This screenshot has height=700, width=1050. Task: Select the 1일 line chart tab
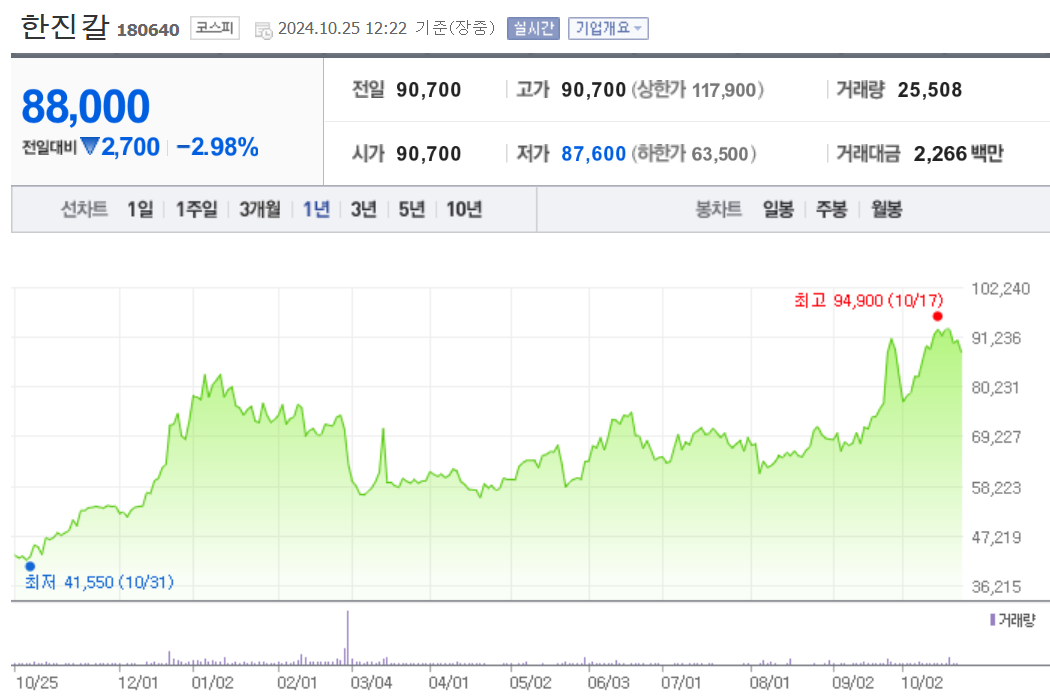pyautogui.click(x=140, y=210)
